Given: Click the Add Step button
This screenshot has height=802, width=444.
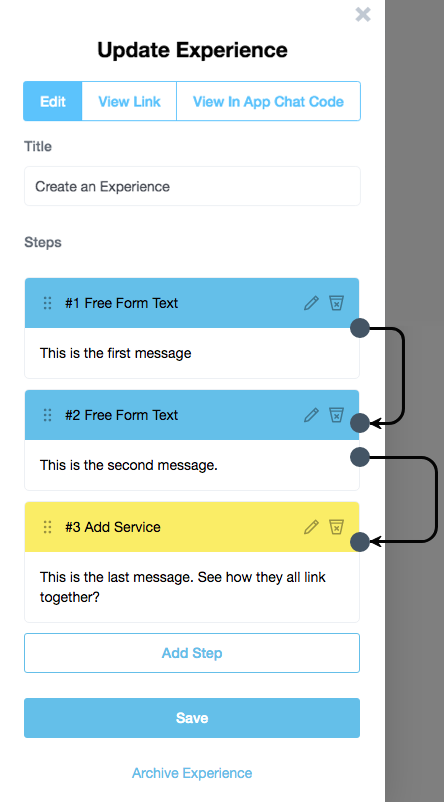Looking at the screenshot, I should (x=192, y=653).
